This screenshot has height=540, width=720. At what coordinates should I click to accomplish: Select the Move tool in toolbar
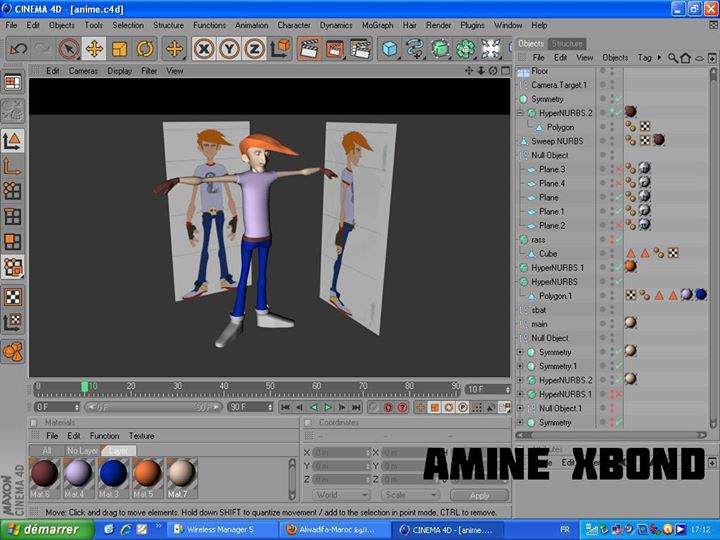(94, 48)
